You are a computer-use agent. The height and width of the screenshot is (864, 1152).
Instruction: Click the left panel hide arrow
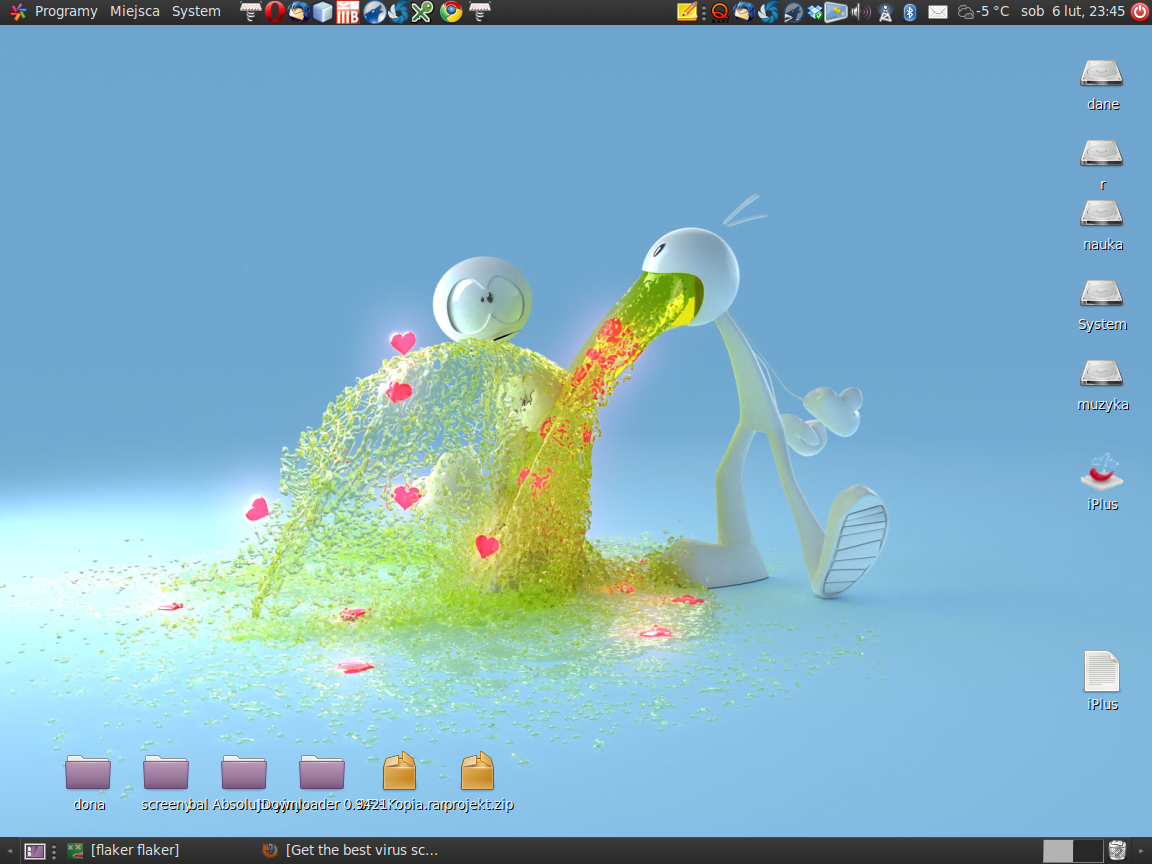[9, 851]
